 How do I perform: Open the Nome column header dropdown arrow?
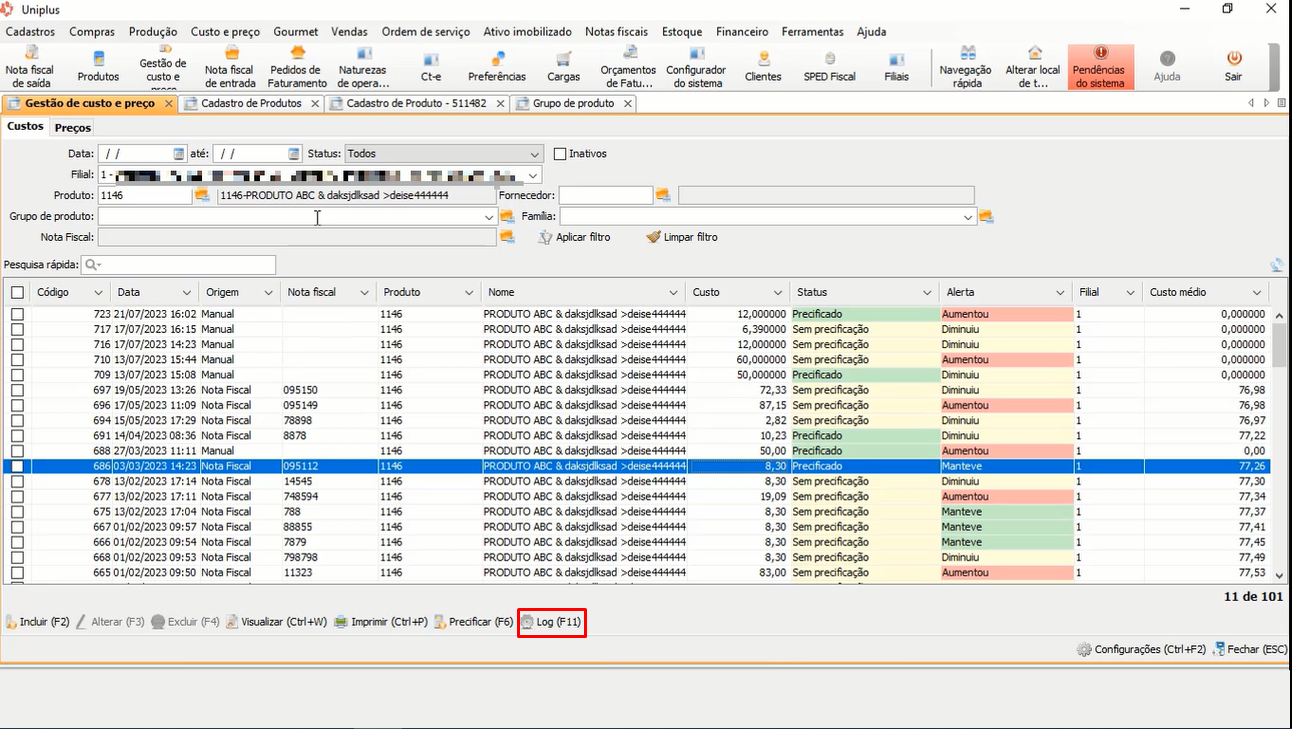click(x=672, y=292)
